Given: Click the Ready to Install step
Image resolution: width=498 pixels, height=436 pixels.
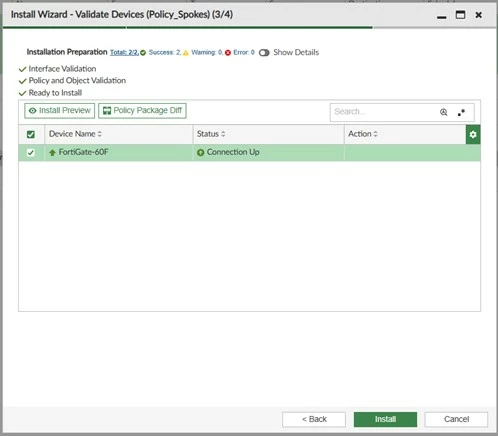Looking at the screenshot, I should [x=55, y=93].
